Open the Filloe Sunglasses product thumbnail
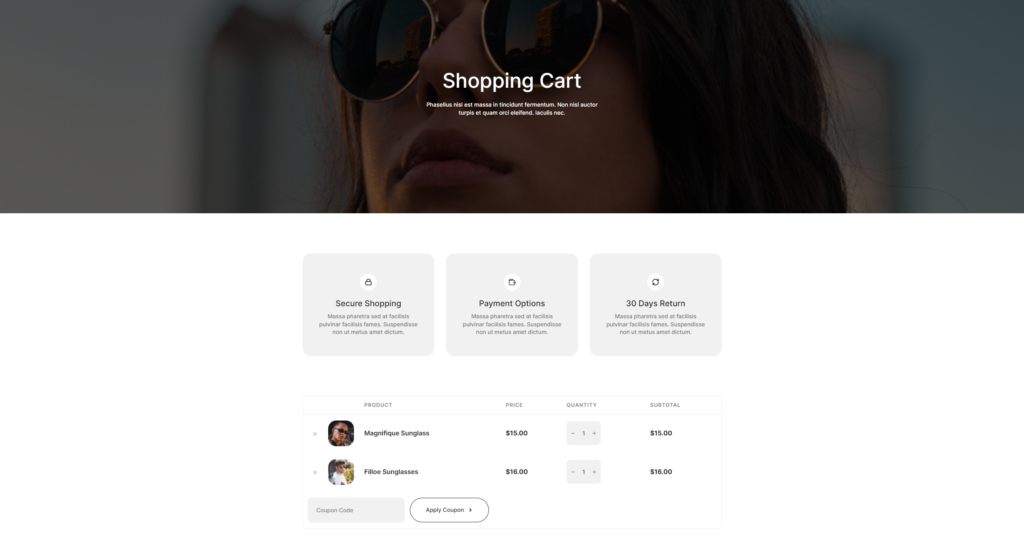 (x=341, y=471)
